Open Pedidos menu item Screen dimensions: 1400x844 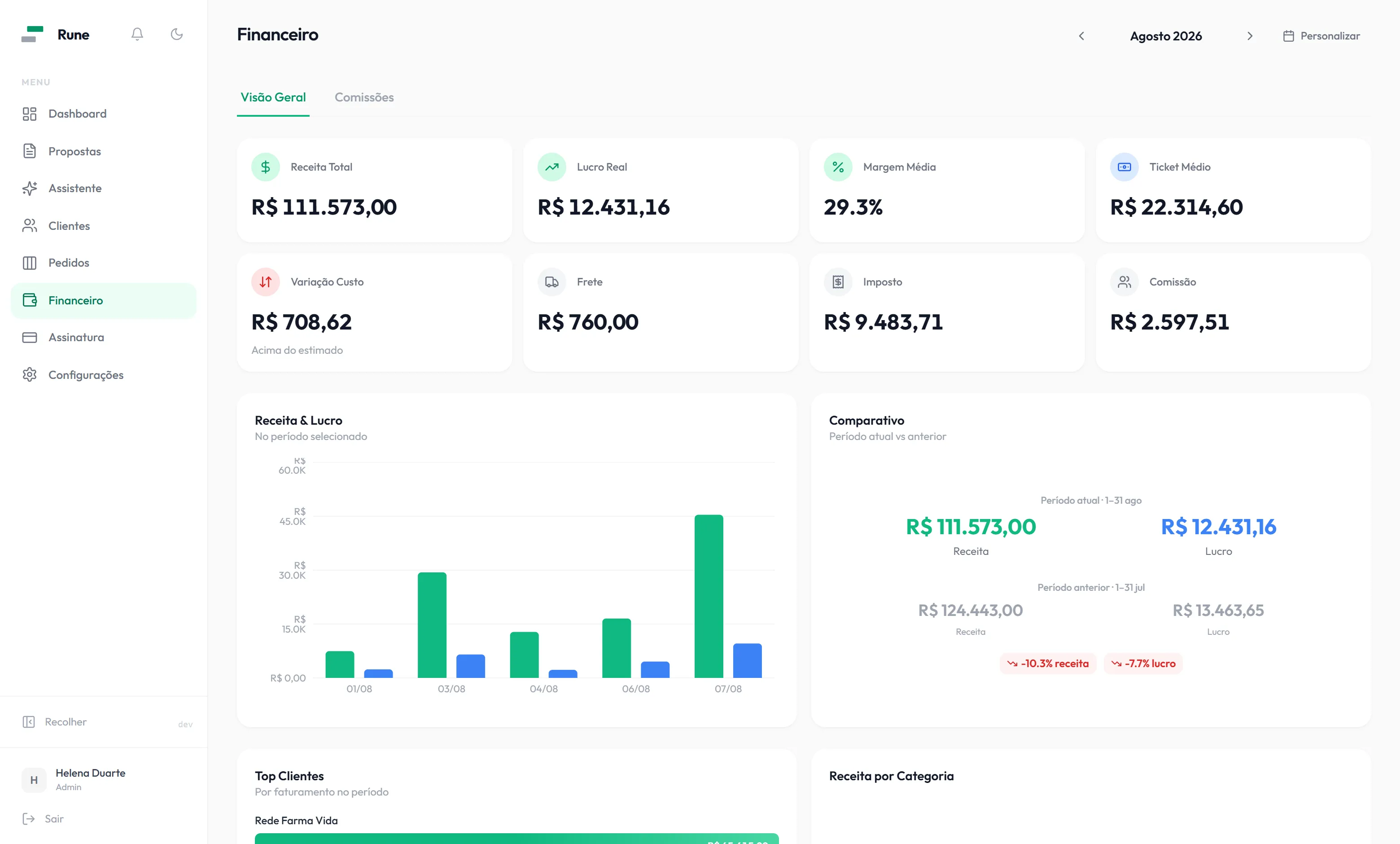click(x=103, y=263)
